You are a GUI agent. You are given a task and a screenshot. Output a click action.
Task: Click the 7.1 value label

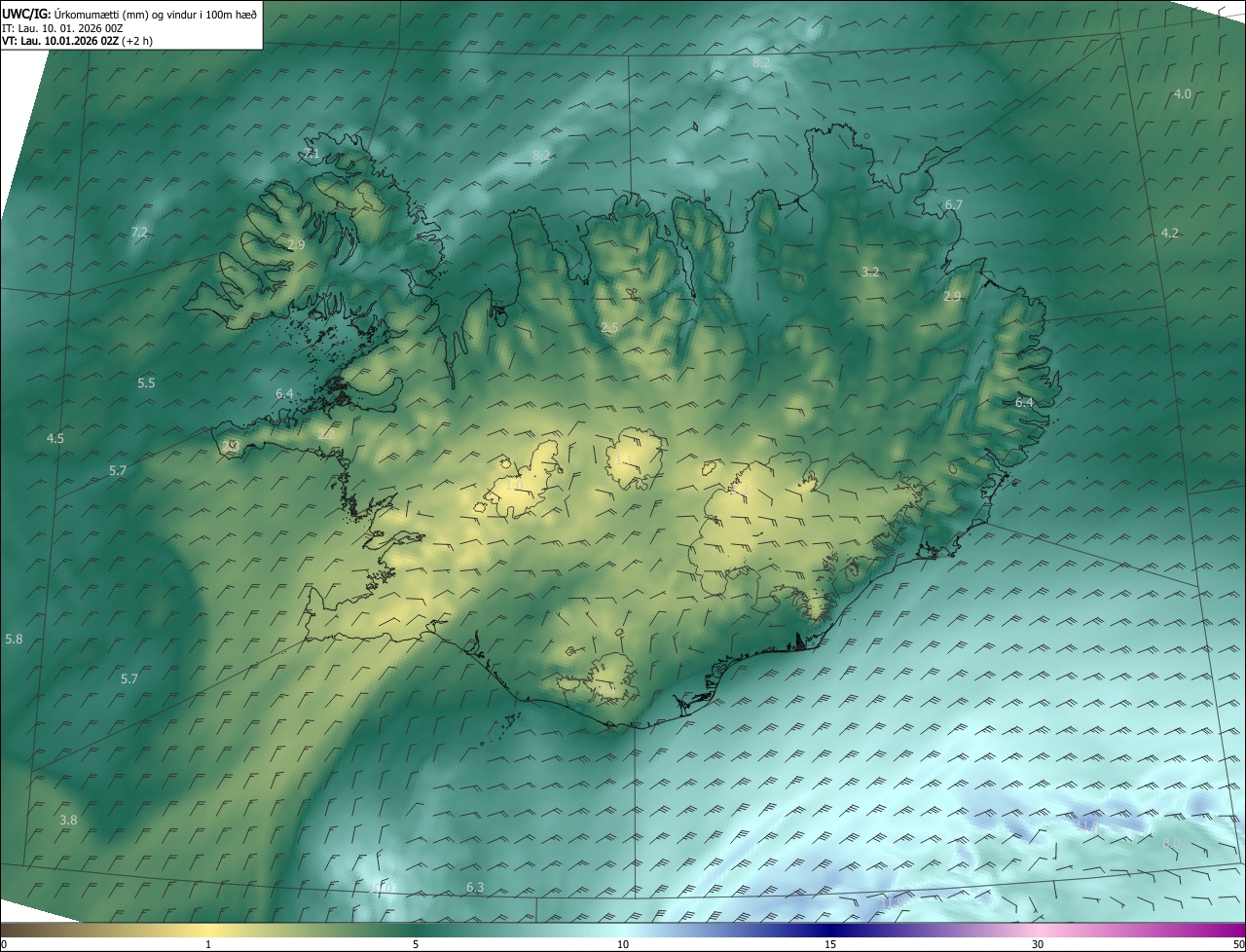pyautogui.click(x=312, y=153)
